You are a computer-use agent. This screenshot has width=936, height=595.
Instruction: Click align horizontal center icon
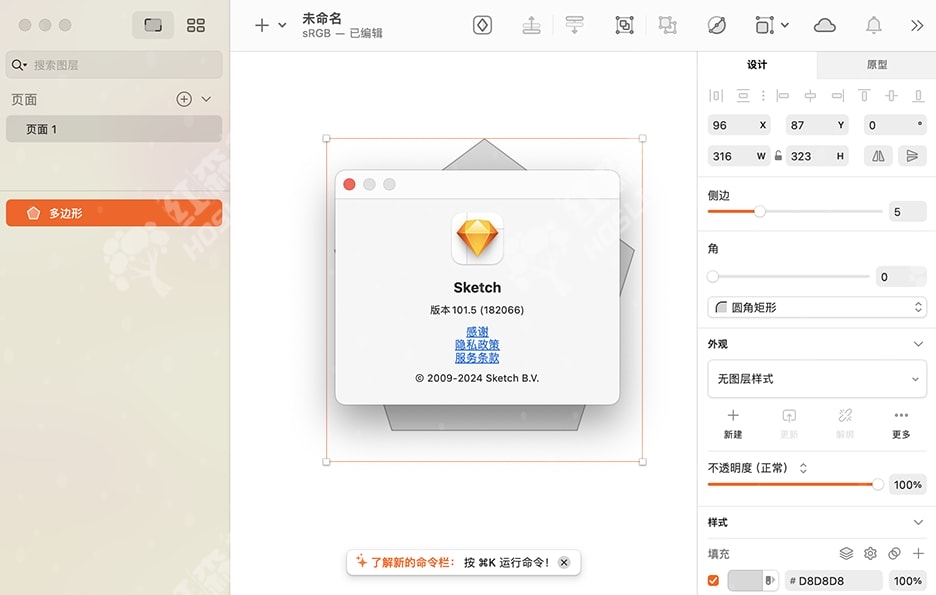click(810, 95)
